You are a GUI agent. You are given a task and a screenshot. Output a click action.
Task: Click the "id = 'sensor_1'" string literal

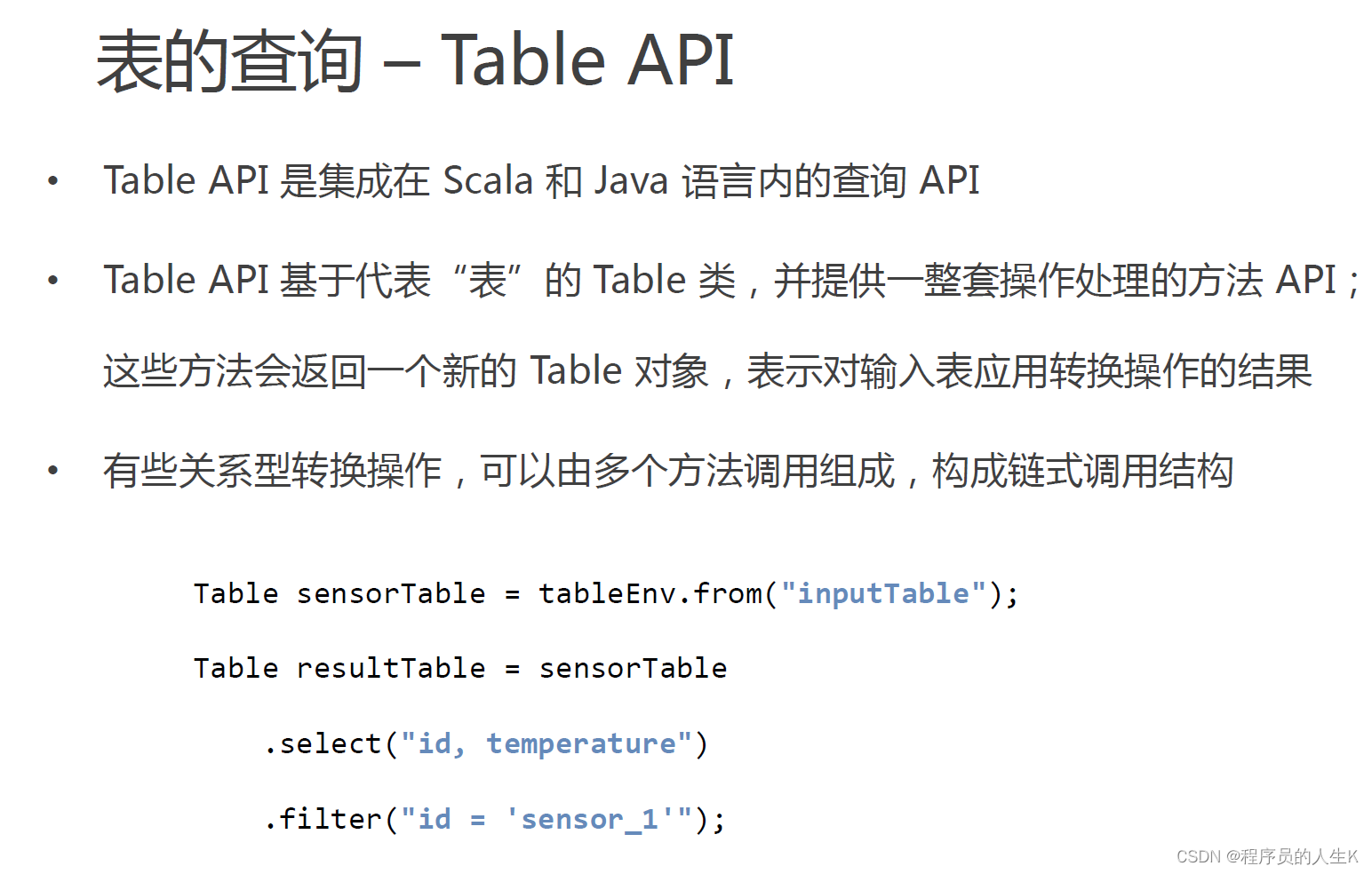pyautogui.click(x=546, y=819)
